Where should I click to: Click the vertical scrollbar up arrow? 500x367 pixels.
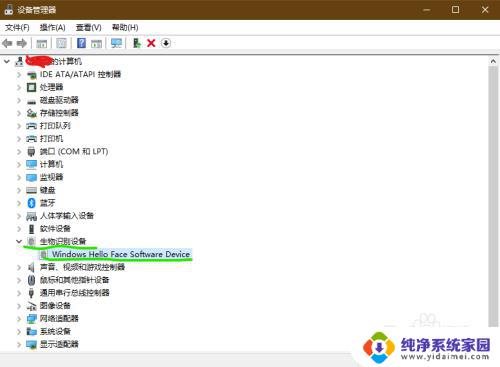493,61
